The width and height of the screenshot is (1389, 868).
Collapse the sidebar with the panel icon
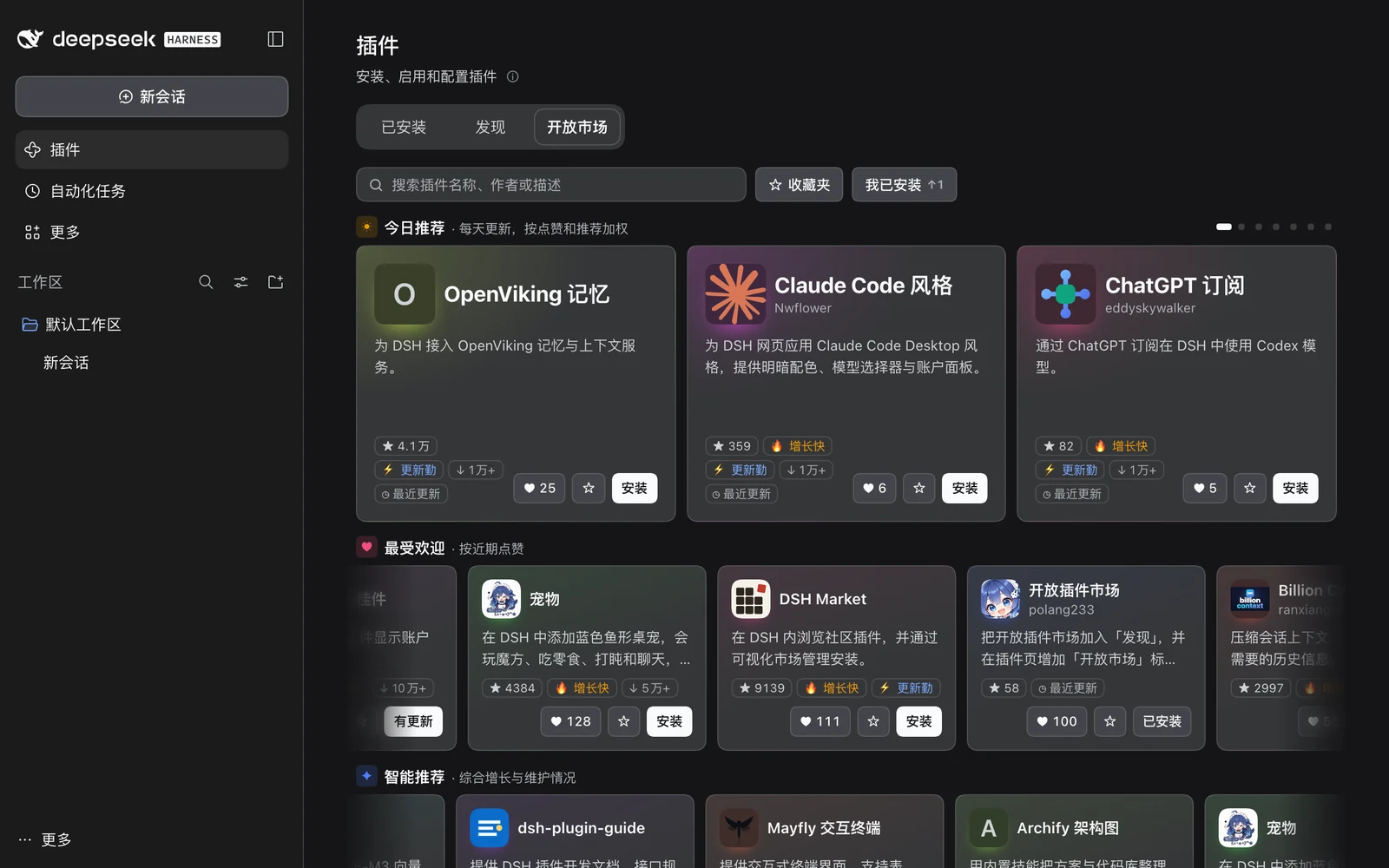tap(275, 39)
